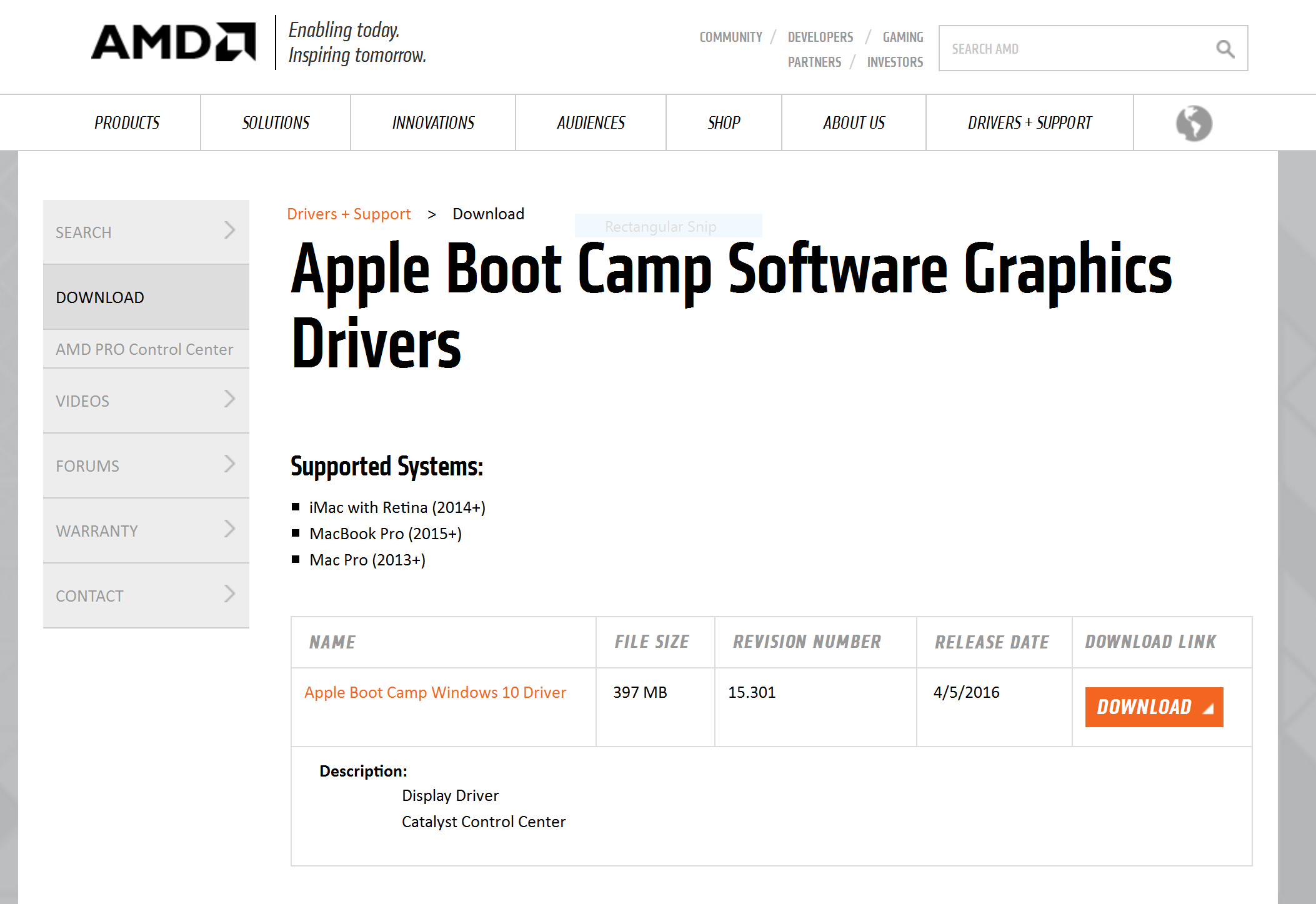Focus the Search AMD field
The height and width of the screenshot is (904, 1316).
point(1075,49)
